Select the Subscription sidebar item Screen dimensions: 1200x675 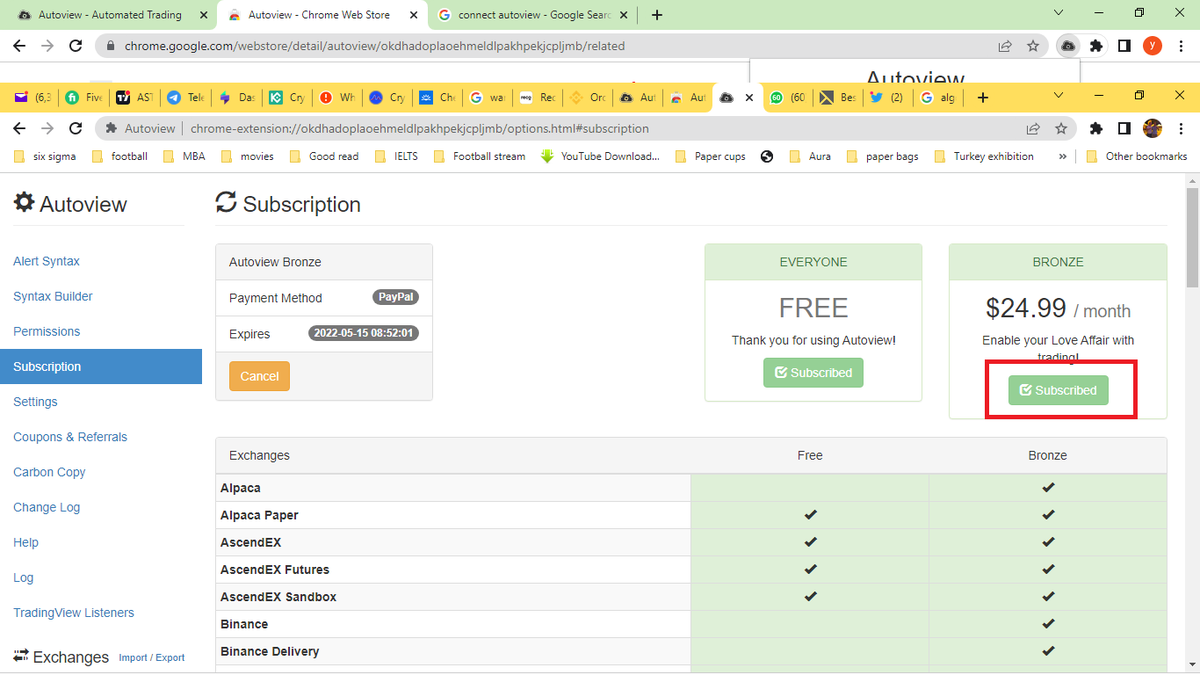point(101,367)
